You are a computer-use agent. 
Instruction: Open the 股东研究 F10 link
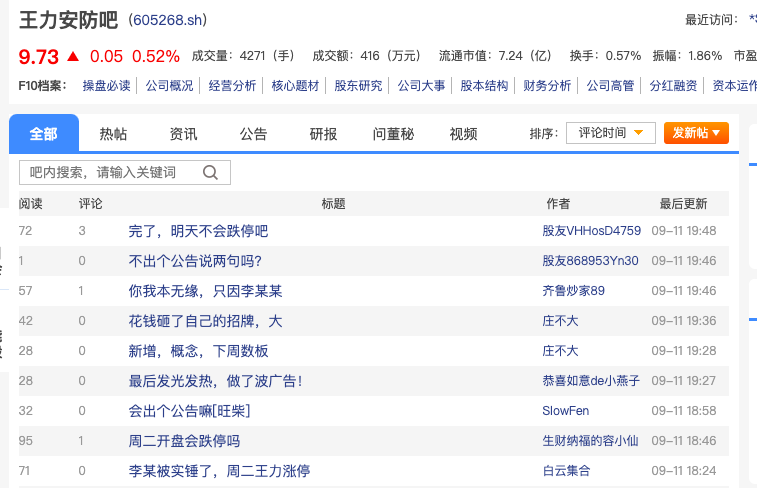pyautogui.click(x=358, y=86)
